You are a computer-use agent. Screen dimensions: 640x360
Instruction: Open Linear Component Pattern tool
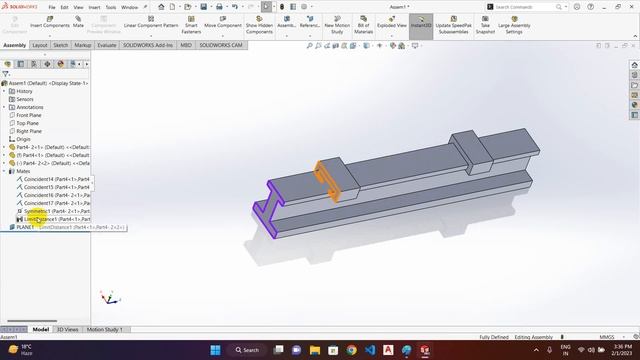tap(151, 22)
